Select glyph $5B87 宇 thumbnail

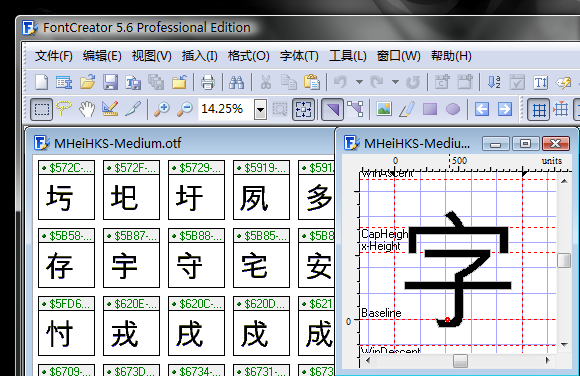[131, 258]
